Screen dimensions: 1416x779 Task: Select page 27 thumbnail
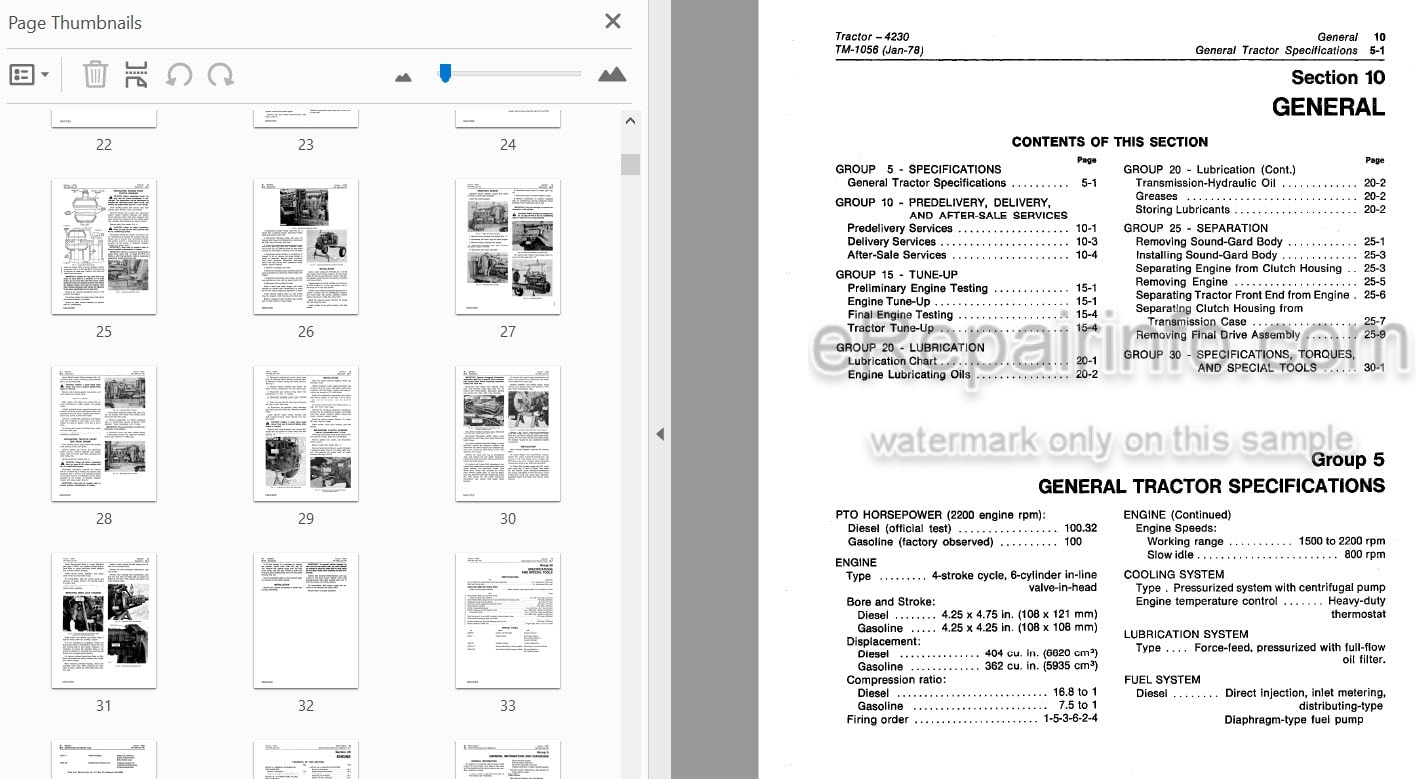tap(508, 247)
